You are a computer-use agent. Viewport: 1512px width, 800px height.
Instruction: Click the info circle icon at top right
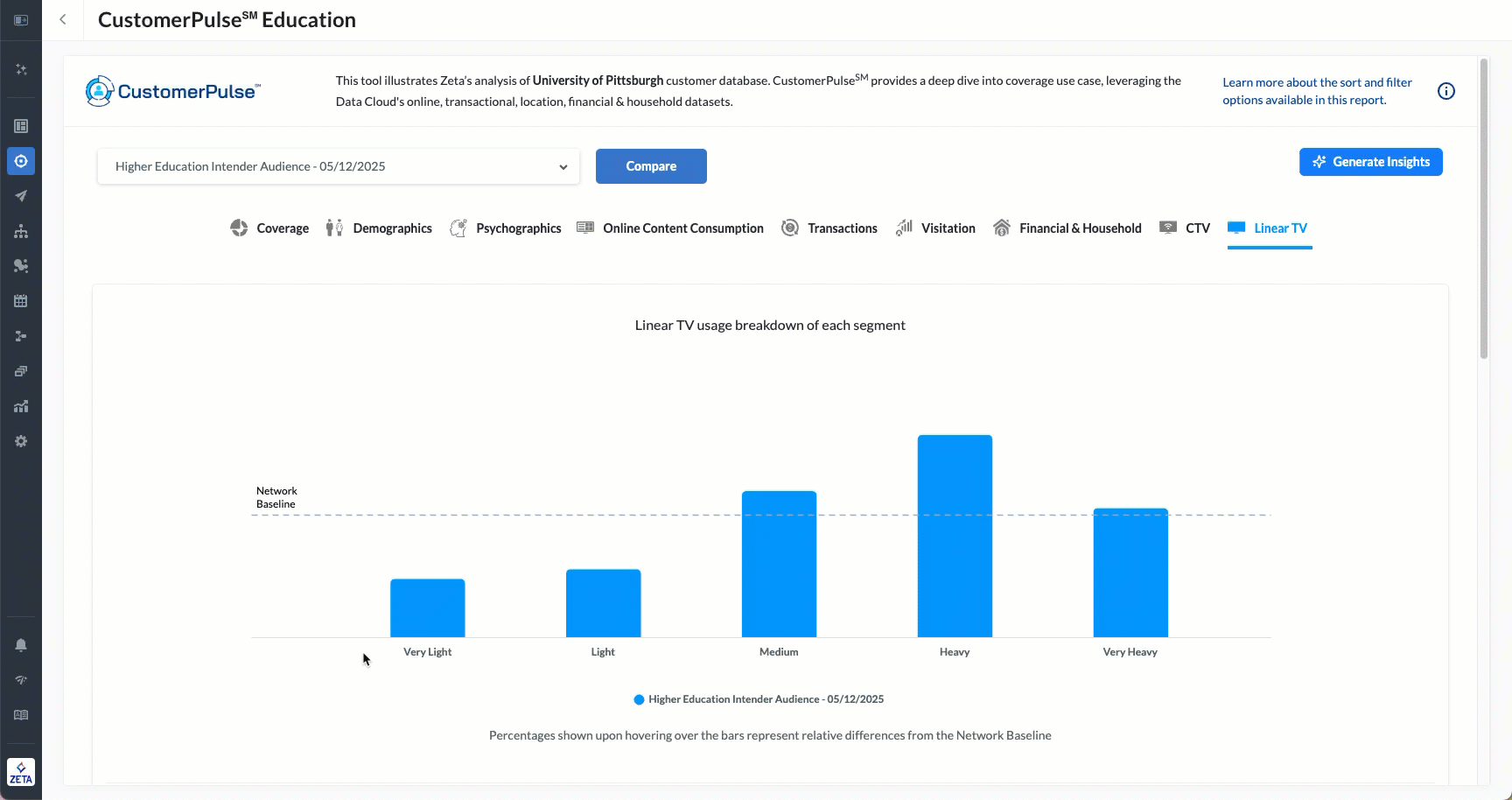1446,91
